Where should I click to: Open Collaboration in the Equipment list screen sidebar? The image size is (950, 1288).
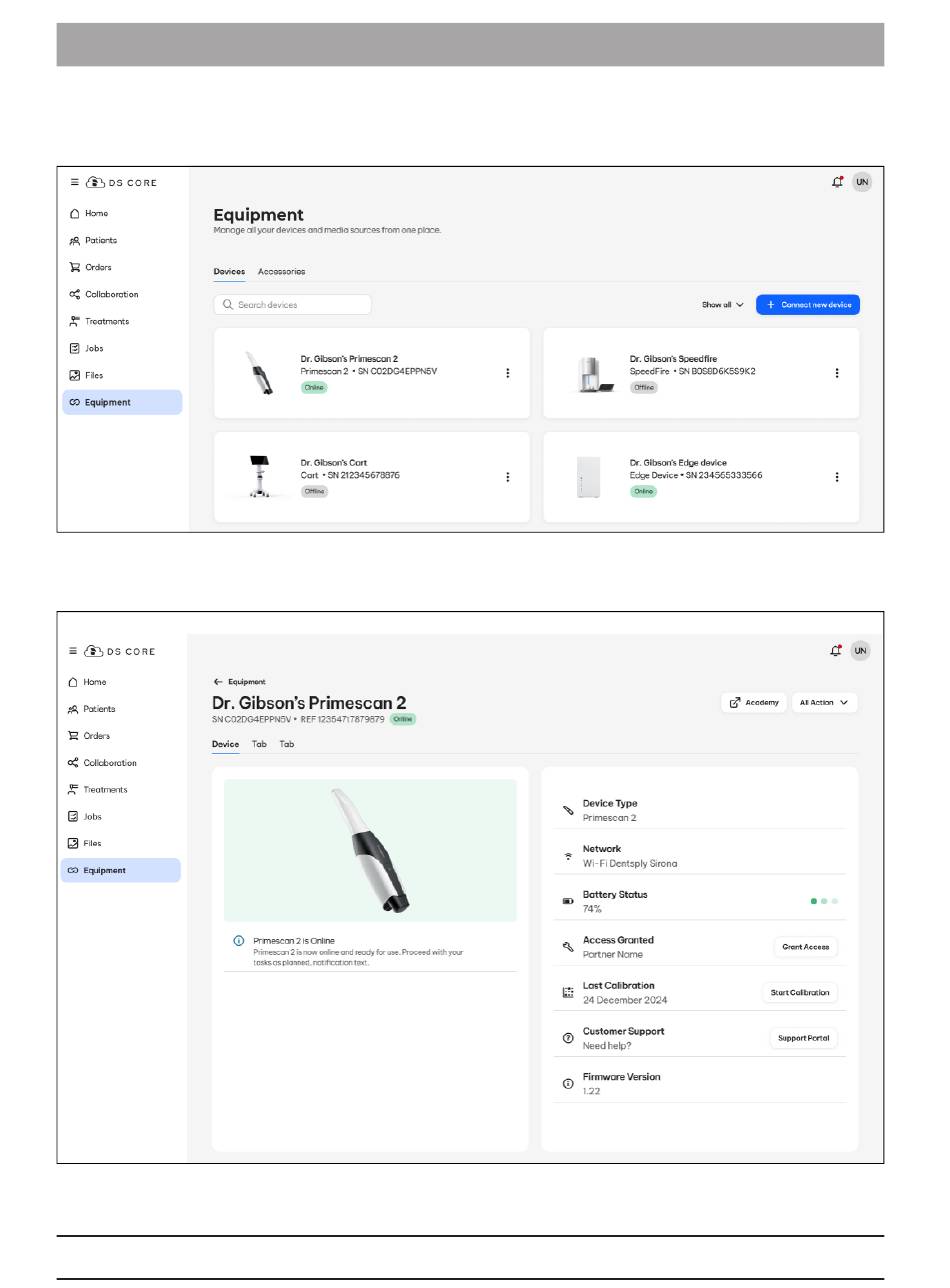coord(103,294)
